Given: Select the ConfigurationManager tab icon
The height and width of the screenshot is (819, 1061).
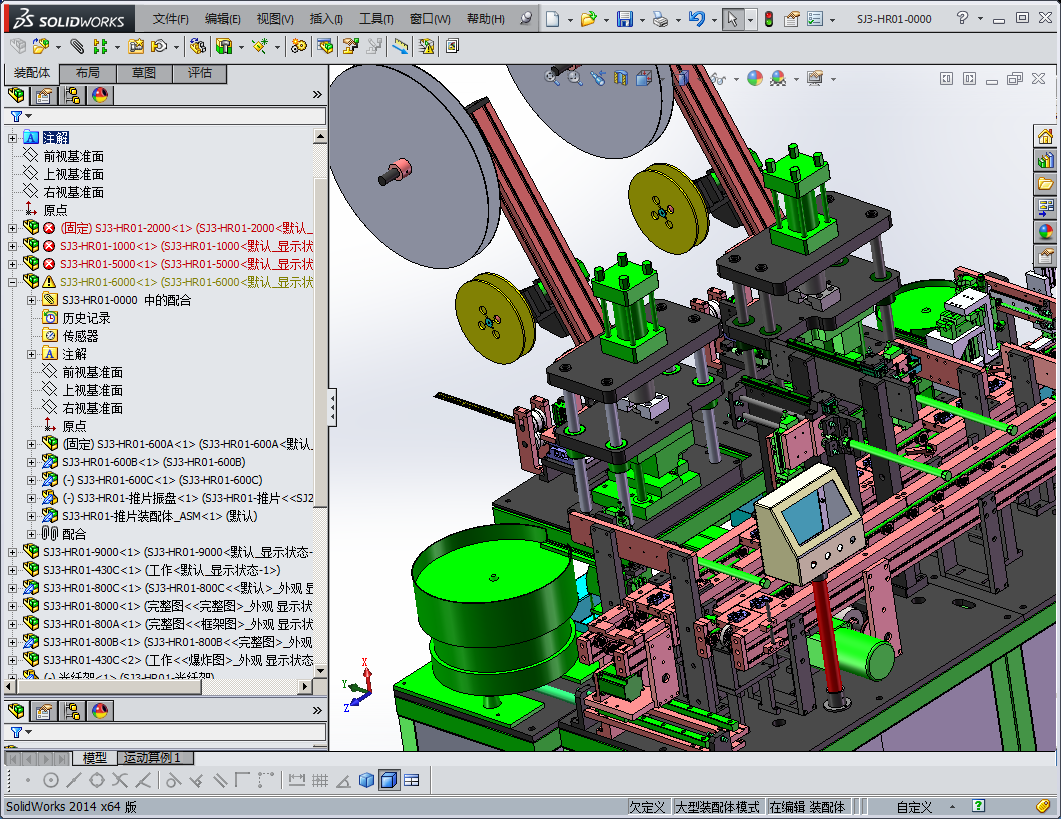Looking at the screenshot, I should tap(72, 95).
